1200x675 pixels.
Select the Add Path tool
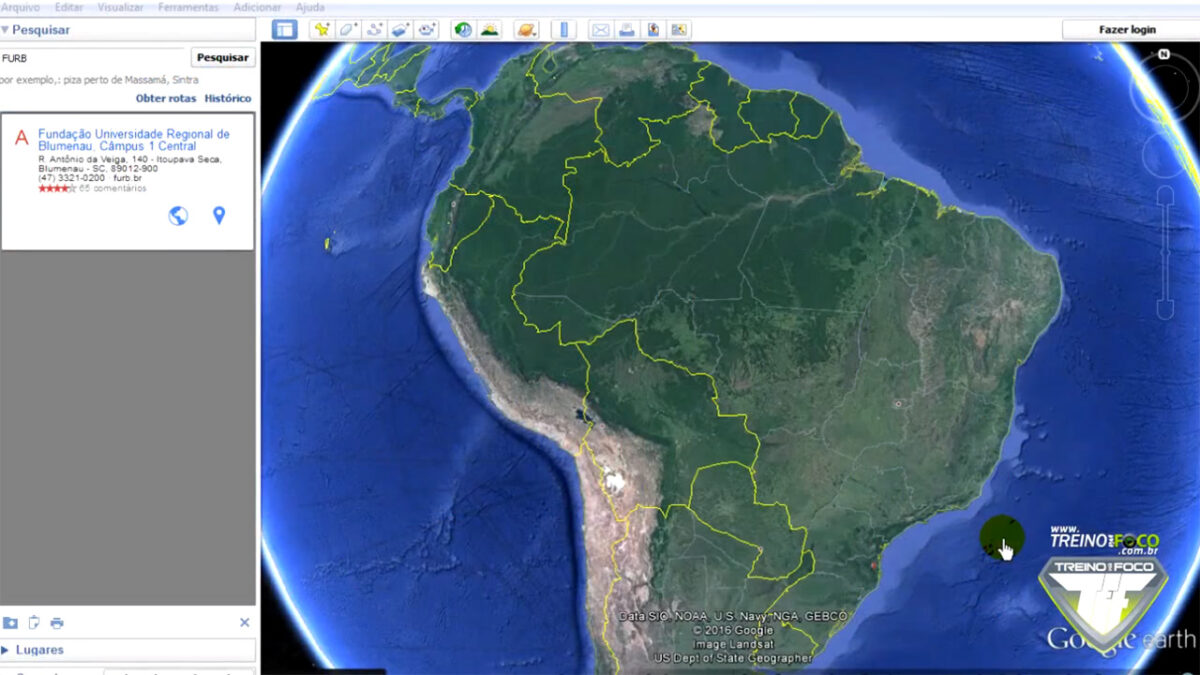point(375,29)
